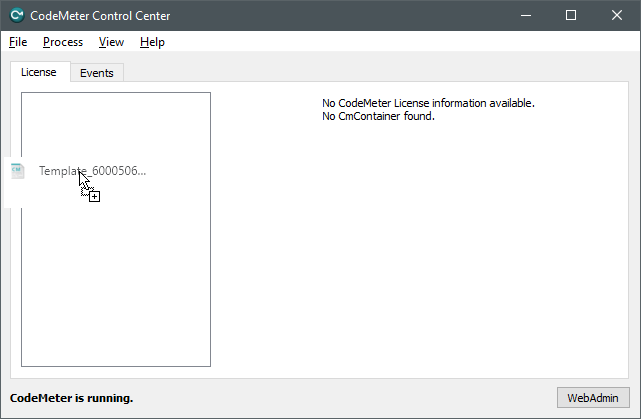Switch to the License tab
Screen dimensions: 641x419
(40, 72)
